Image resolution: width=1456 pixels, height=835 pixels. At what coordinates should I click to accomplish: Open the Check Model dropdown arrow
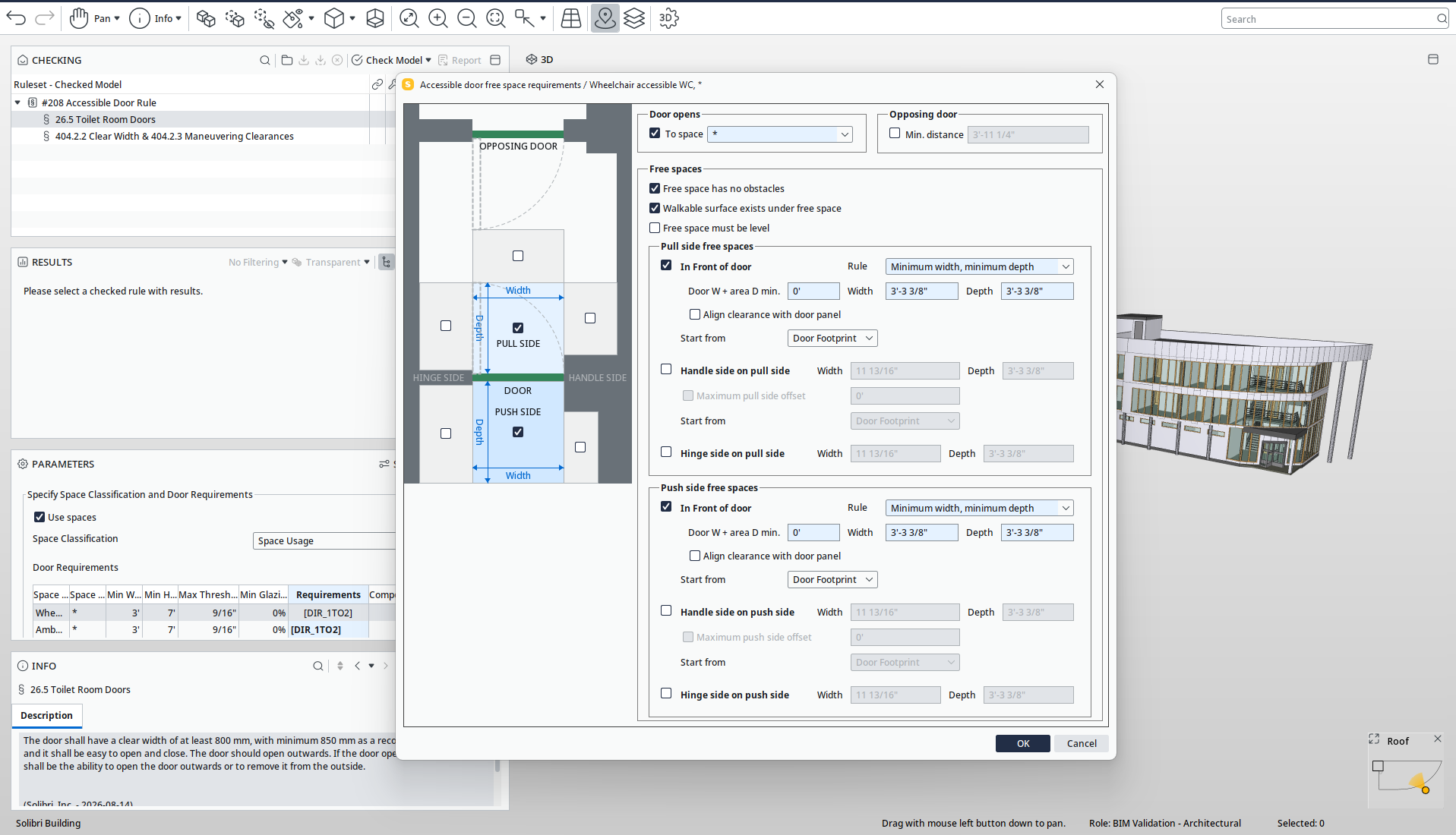428,60
